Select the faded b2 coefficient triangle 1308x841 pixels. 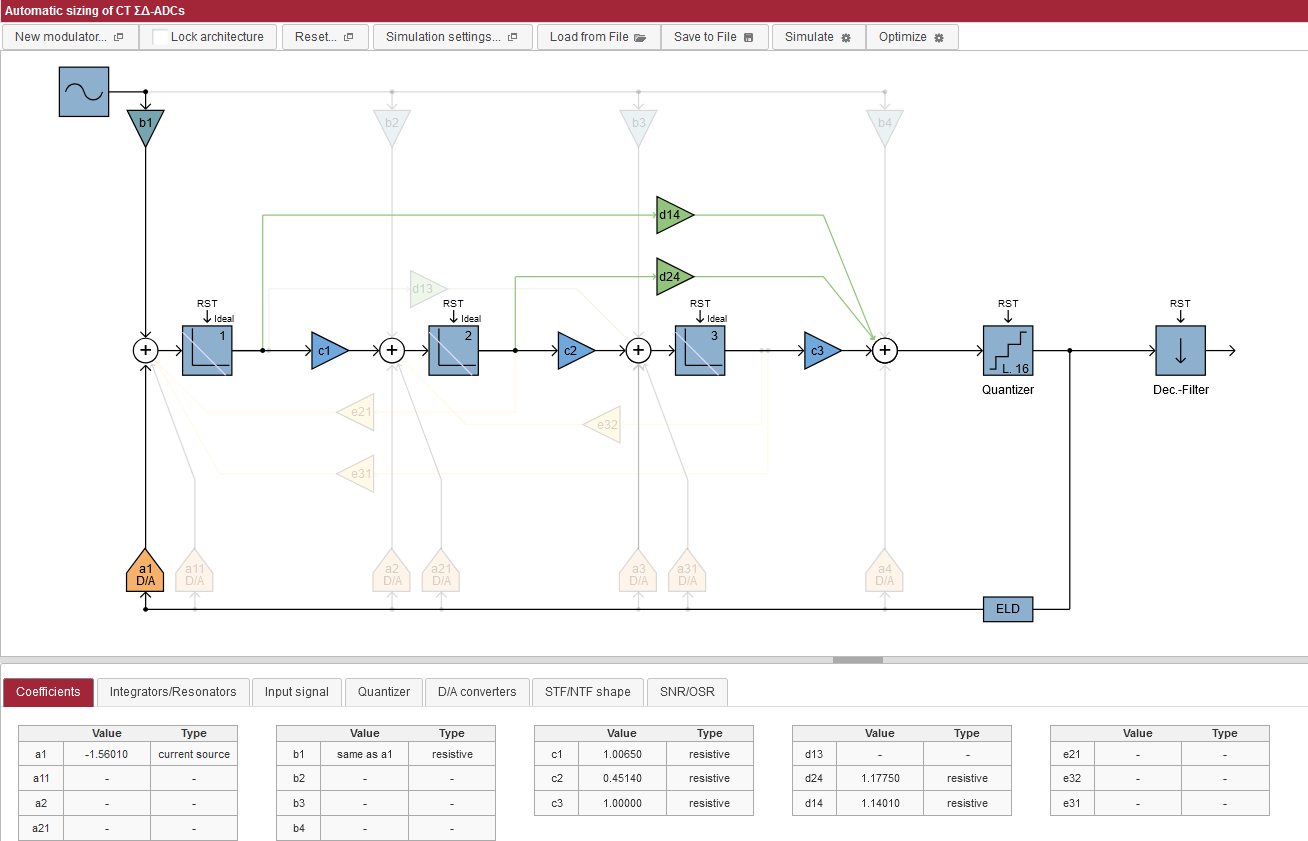click(x=392, y=127)
